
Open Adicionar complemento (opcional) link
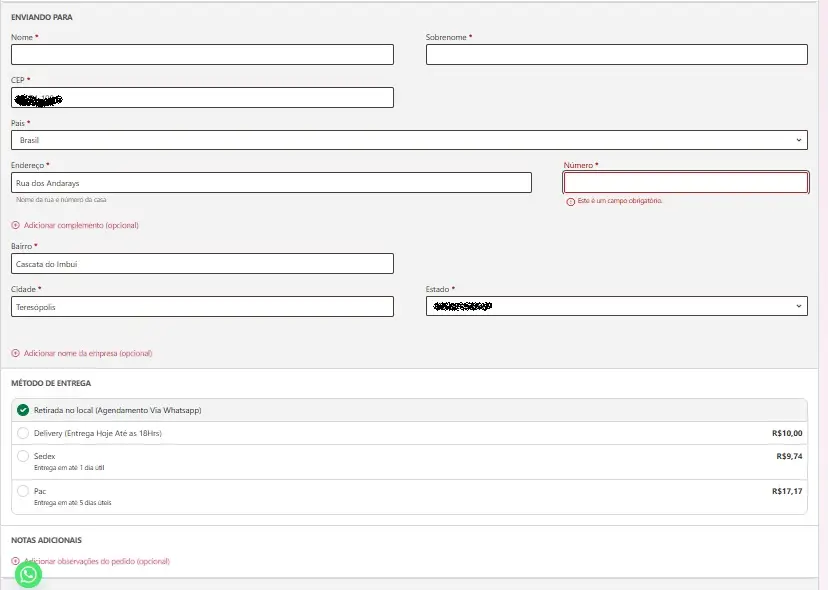(81, 225)
